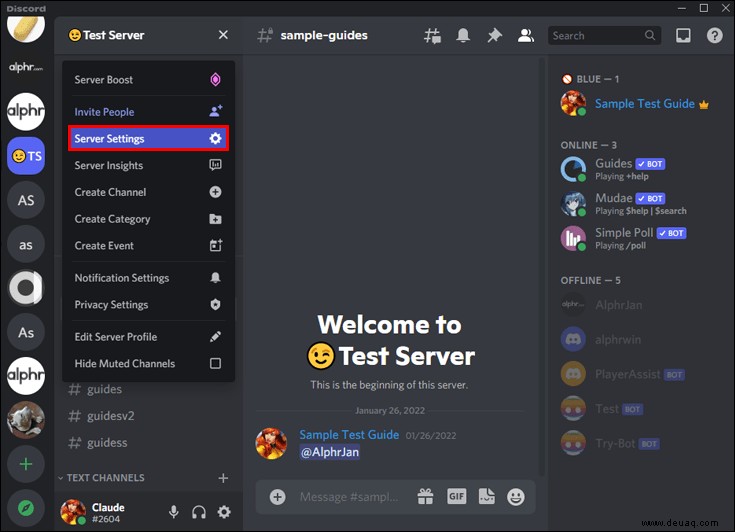The image size is (735, 532).
Task: Mute the microphone in user panel
Action: [x=173, y=512]
